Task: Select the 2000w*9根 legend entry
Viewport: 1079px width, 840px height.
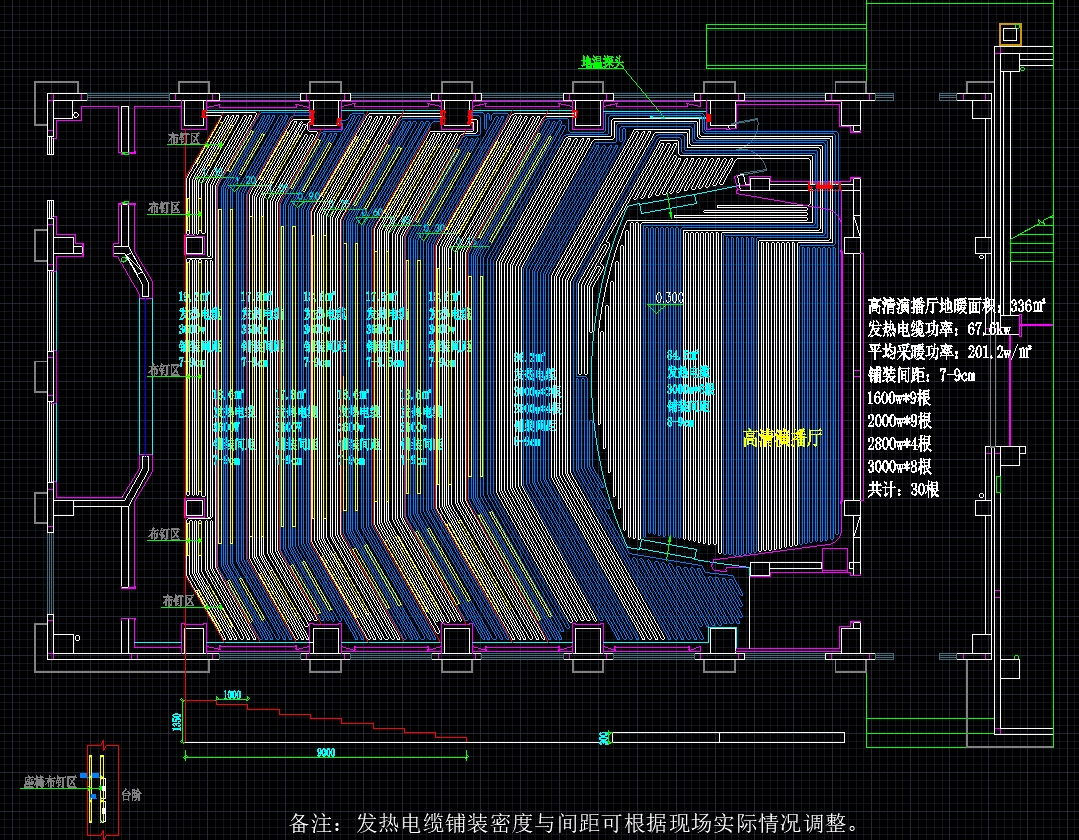Action: [x=900, y=421]
